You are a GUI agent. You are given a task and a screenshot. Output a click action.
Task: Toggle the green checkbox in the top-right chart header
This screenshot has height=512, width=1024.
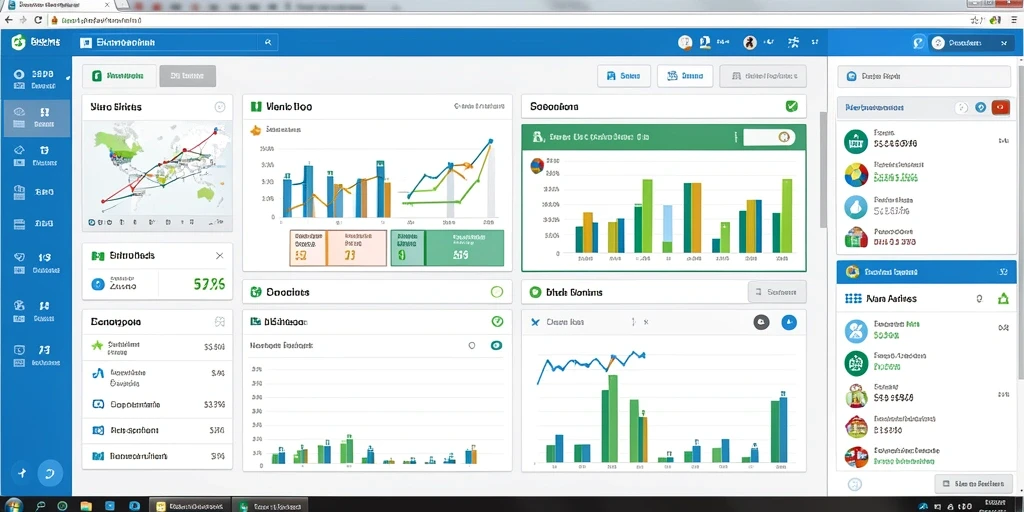(792, 106)
